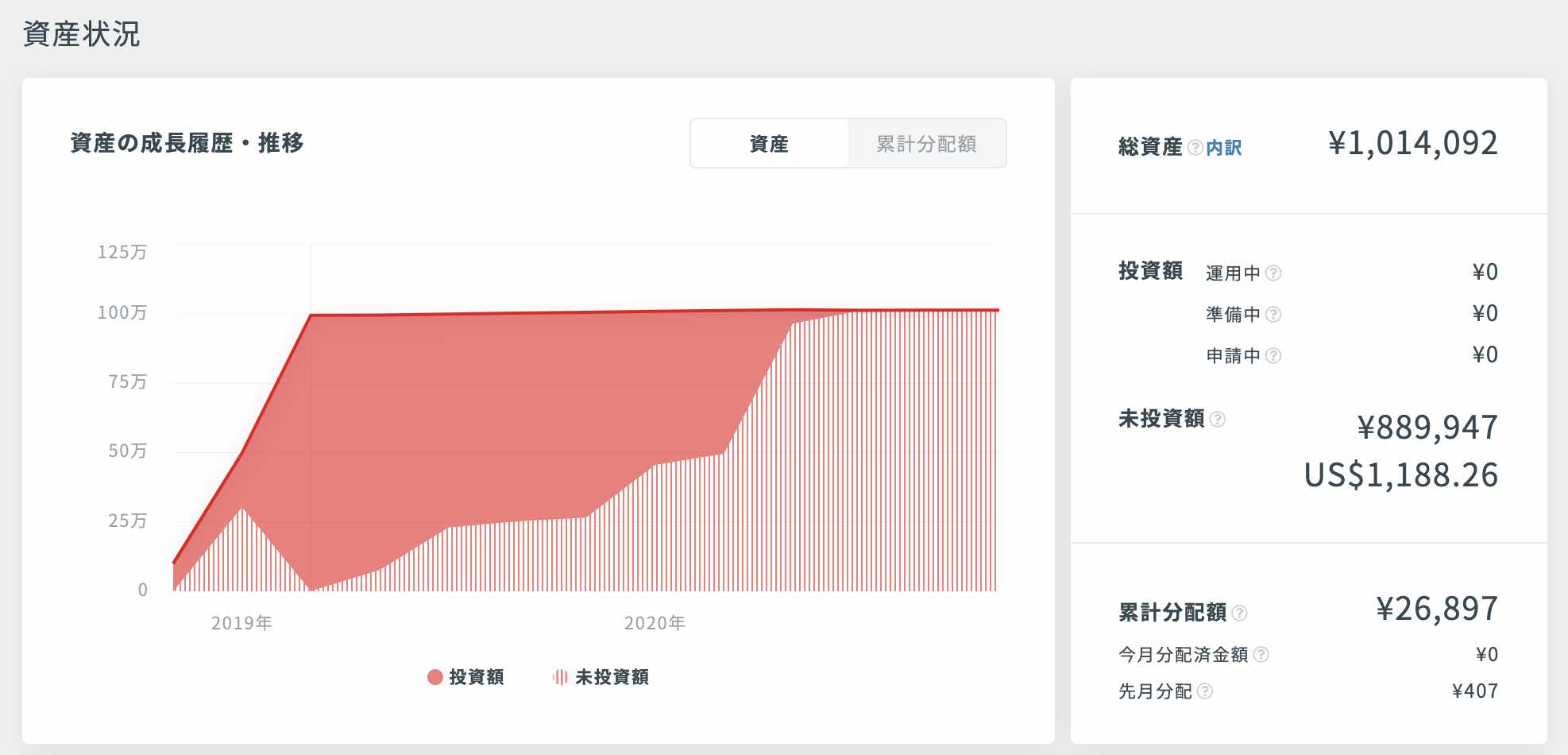Click the 125万 y-axis label
This screenshot has height=755, width=1568.
pos(122,253)
